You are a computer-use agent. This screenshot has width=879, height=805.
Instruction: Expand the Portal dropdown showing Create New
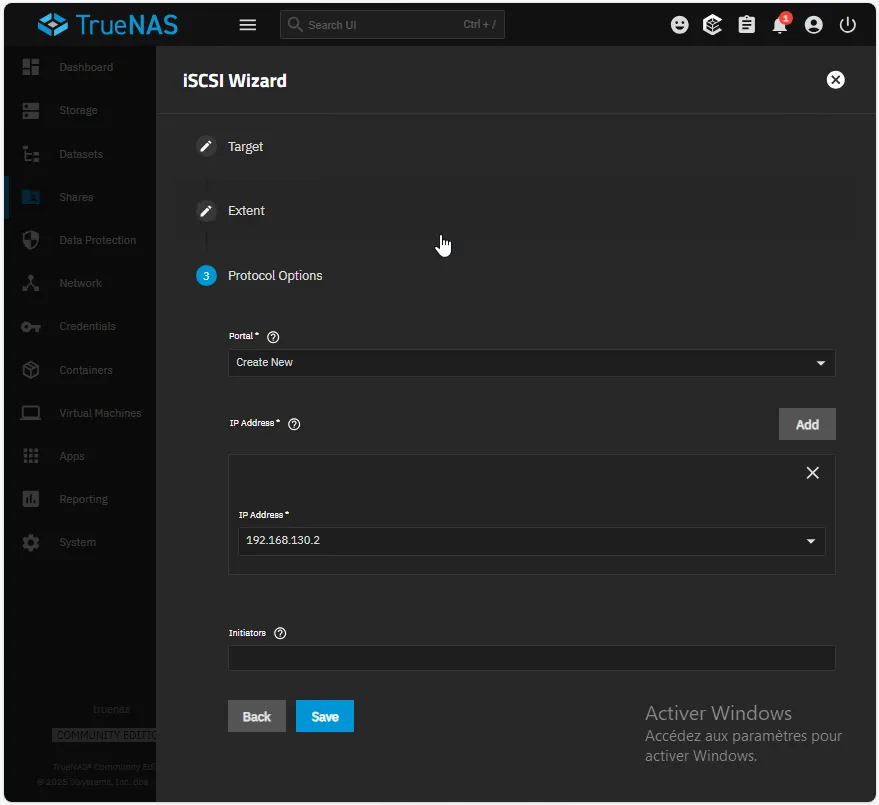(531, 363)
